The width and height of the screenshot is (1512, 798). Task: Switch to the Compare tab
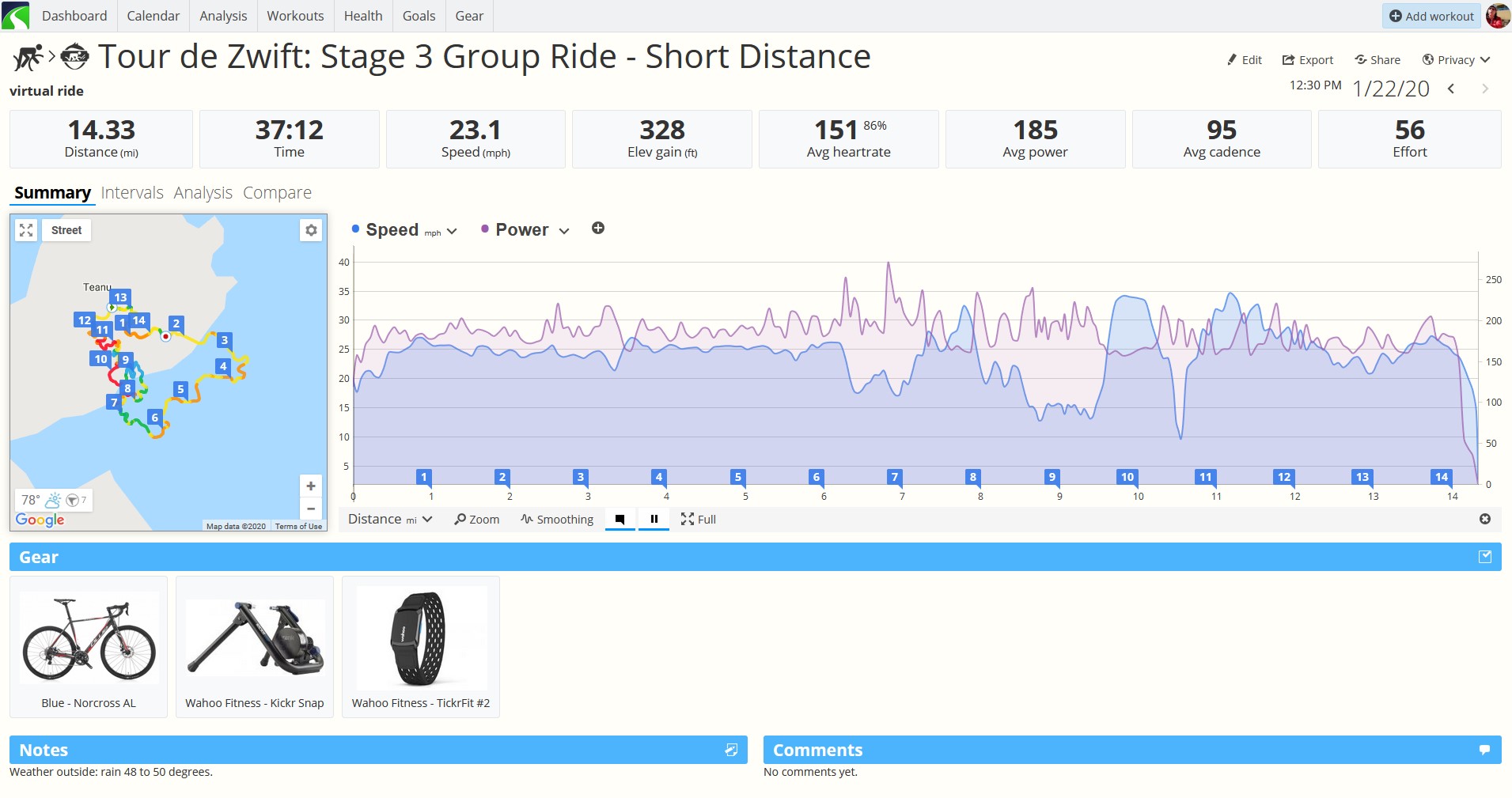(277, 193)
